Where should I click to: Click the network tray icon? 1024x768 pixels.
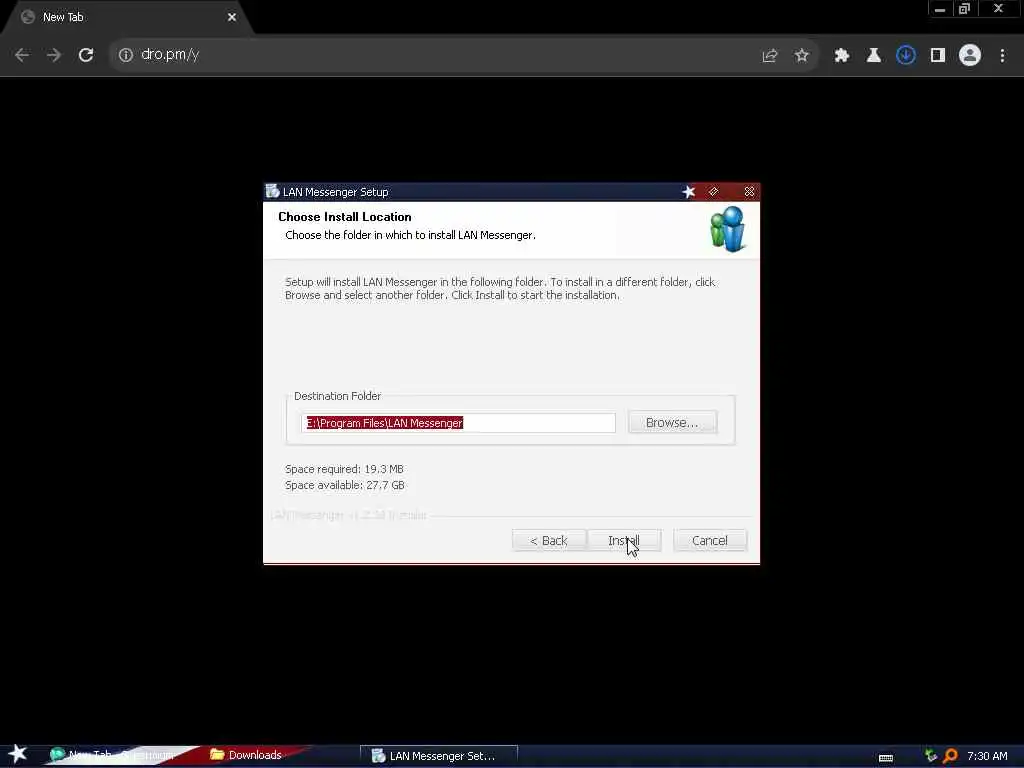(931, 756)
